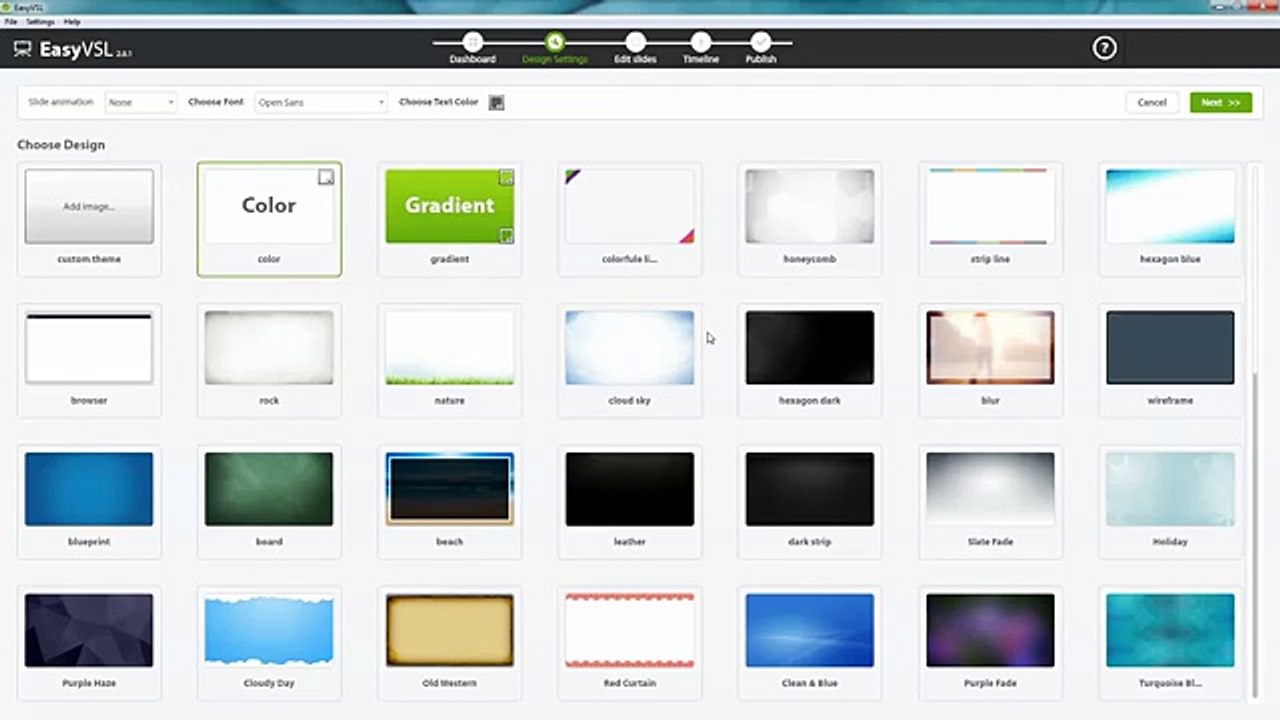Pick the Holiday design

tap(1170, 502)
